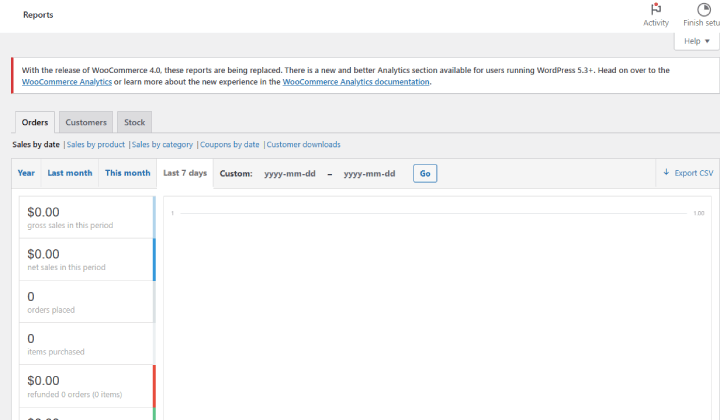720x420 pixels.
Task: Click the custom start date field
Action: pyautogui.click(x=290, y=174)
